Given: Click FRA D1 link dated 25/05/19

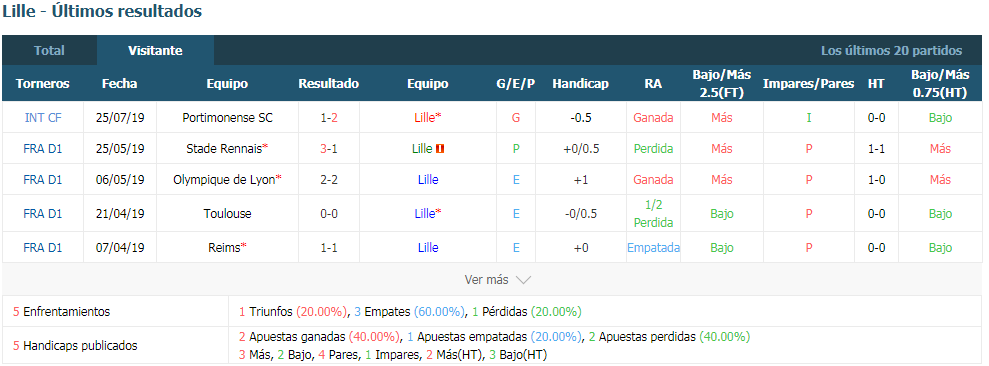Looking at the screenshot, I should tap(43, 149).
